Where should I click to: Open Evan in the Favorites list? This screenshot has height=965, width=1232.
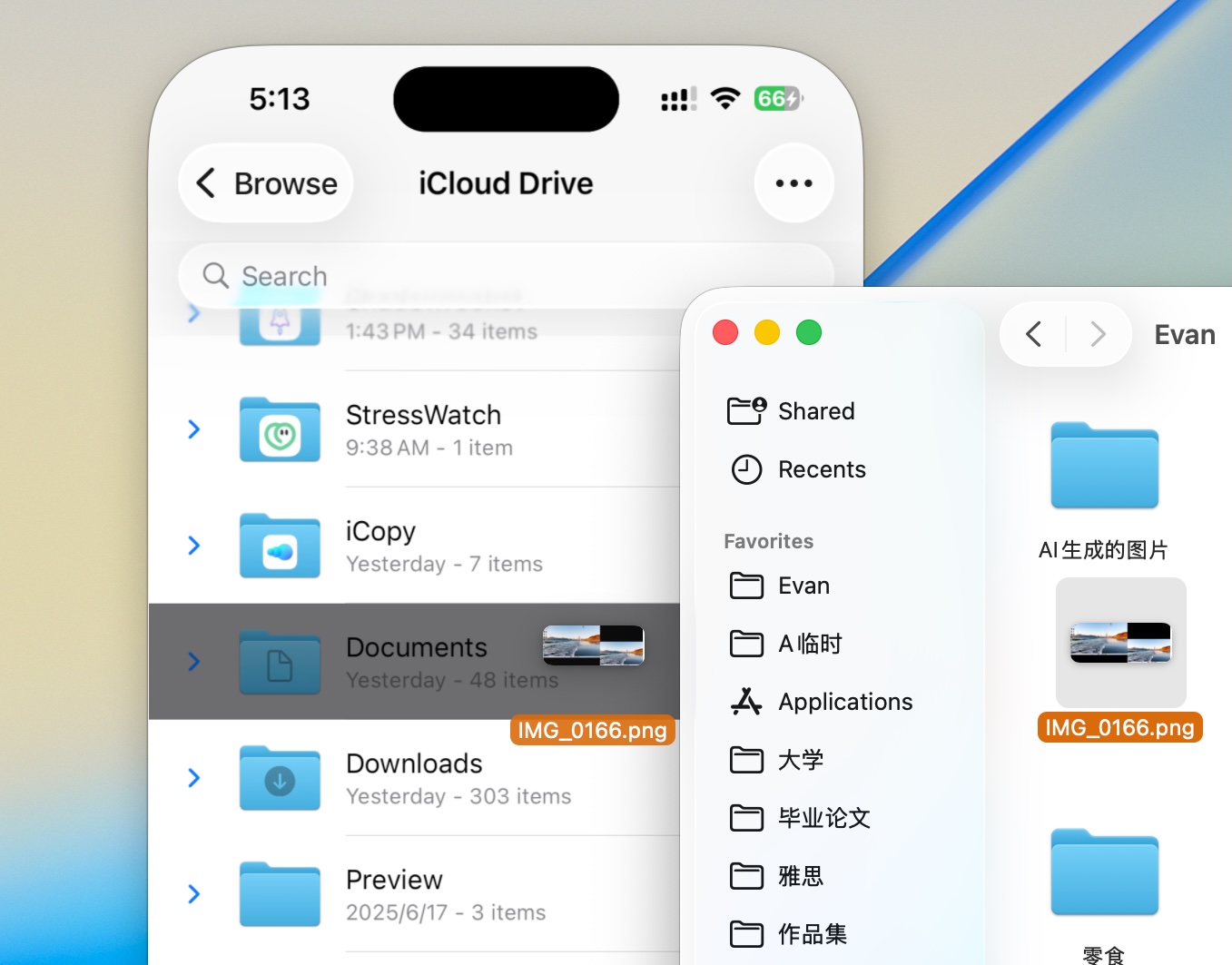coord(804,586)
